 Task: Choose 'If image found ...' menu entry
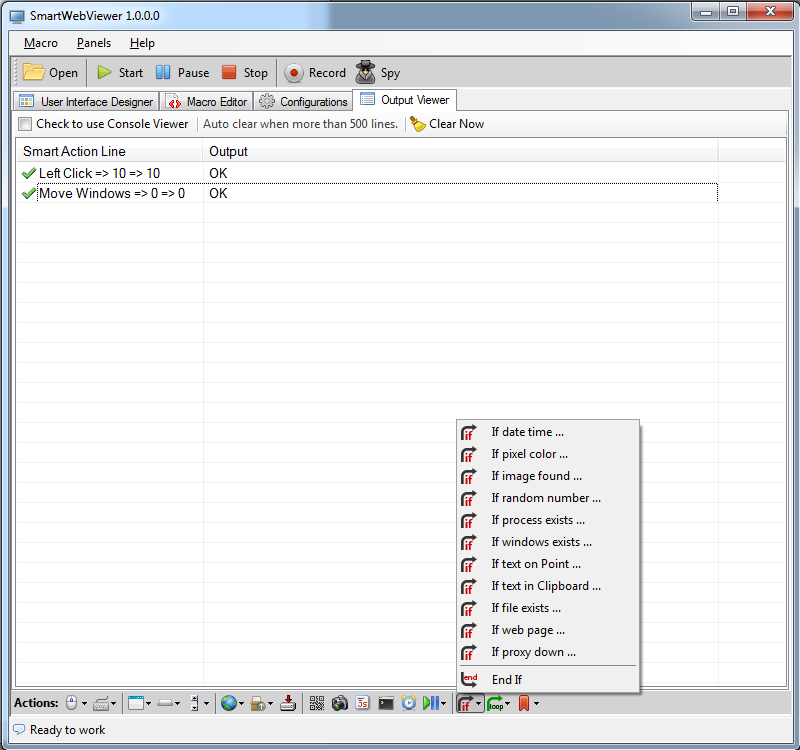pos(548,476)
